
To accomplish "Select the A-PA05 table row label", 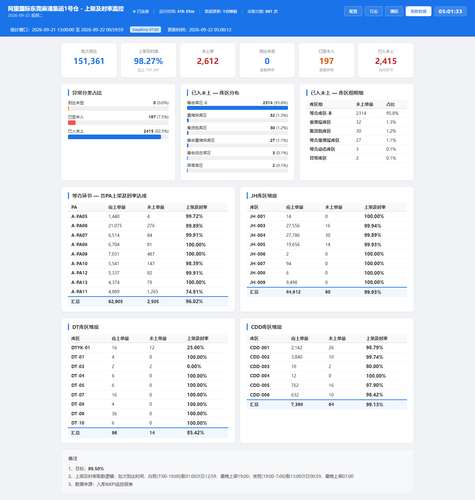I will [79, 216].
